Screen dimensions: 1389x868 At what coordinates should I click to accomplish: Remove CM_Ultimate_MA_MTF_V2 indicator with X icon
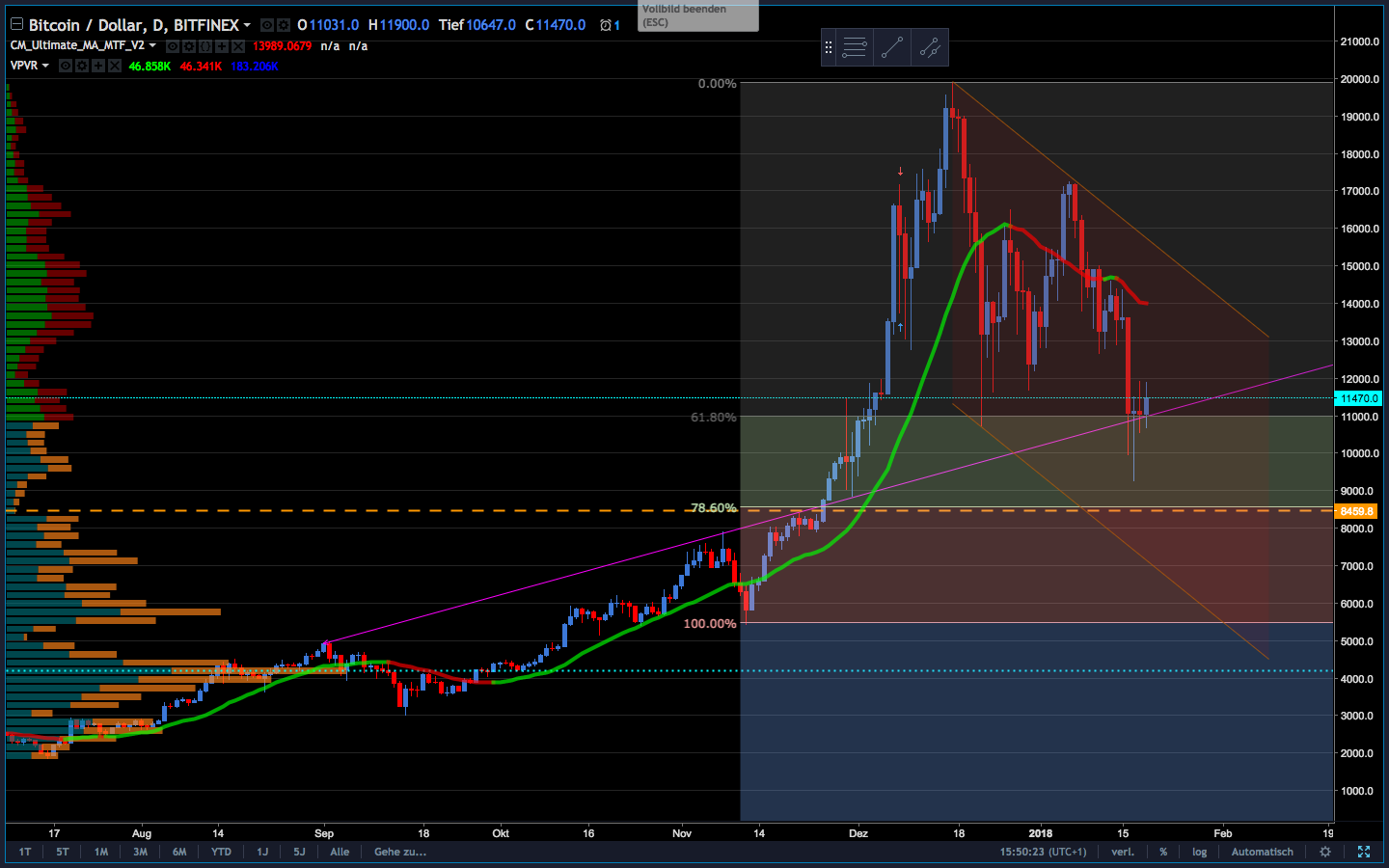(238, 46)
